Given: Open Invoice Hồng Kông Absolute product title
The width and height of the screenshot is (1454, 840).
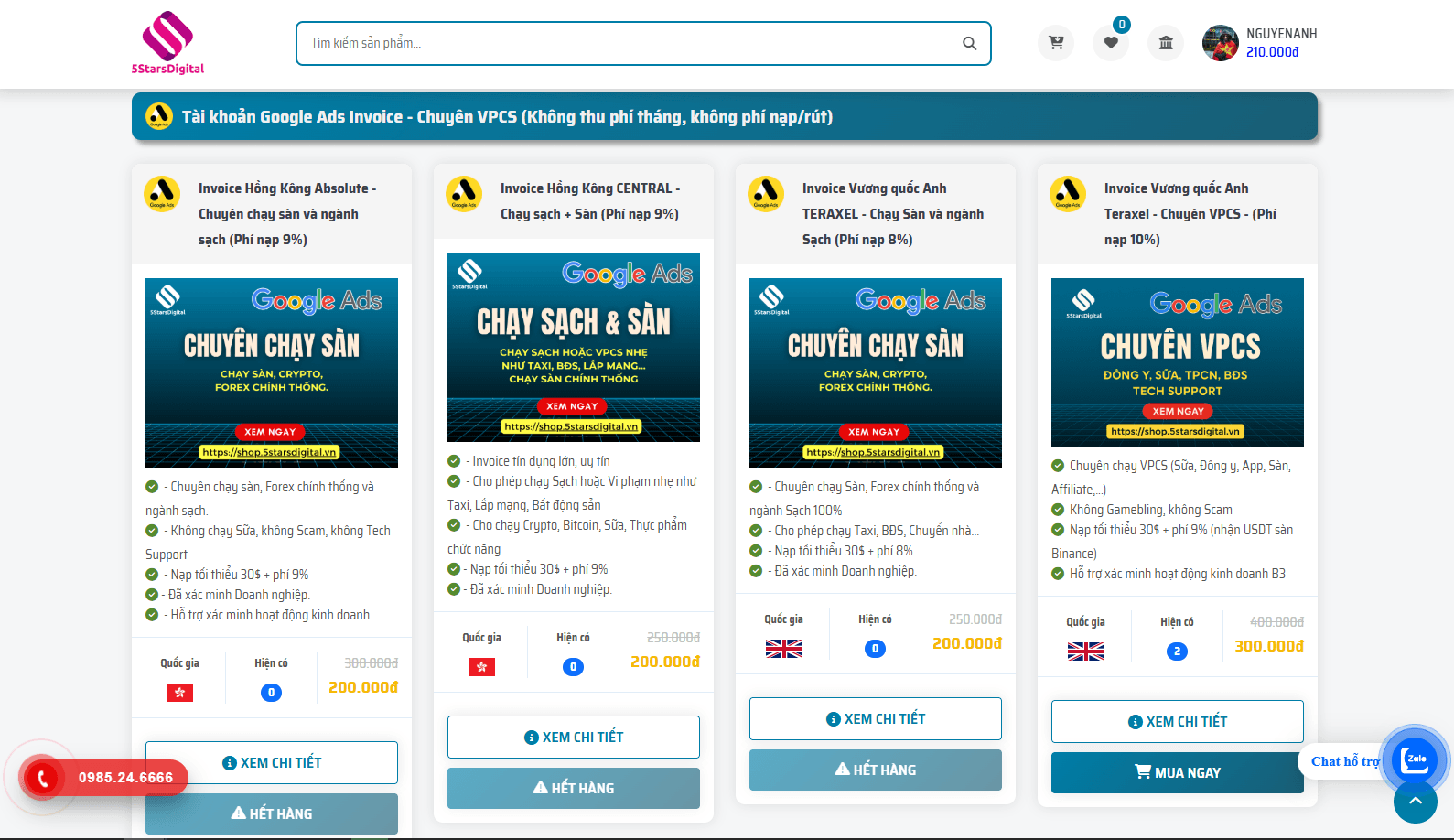Looking at the screenshot, I should pos(287,213).
